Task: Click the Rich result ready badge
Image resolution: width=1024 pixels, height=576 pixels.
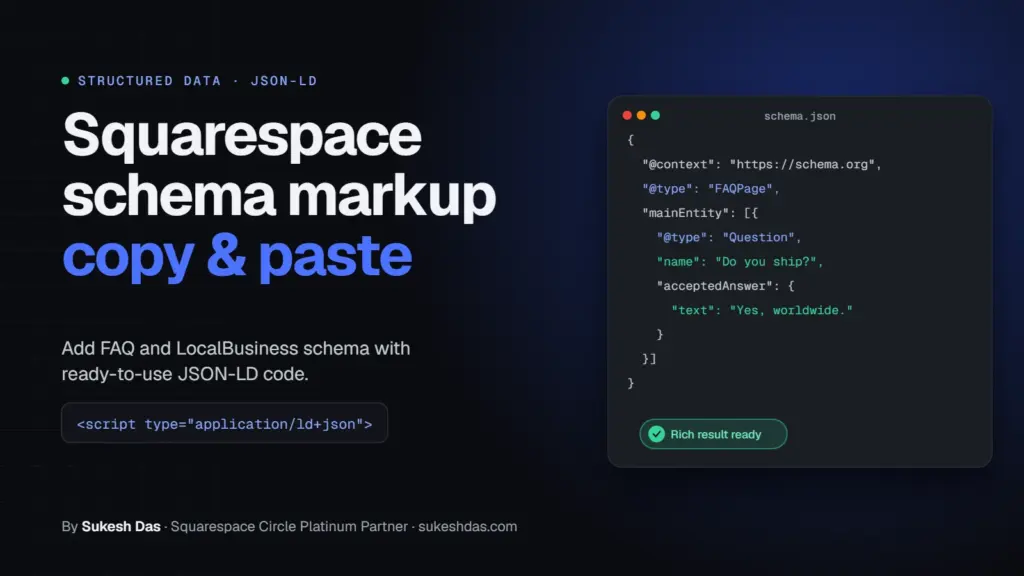Action: pos(713,434)
